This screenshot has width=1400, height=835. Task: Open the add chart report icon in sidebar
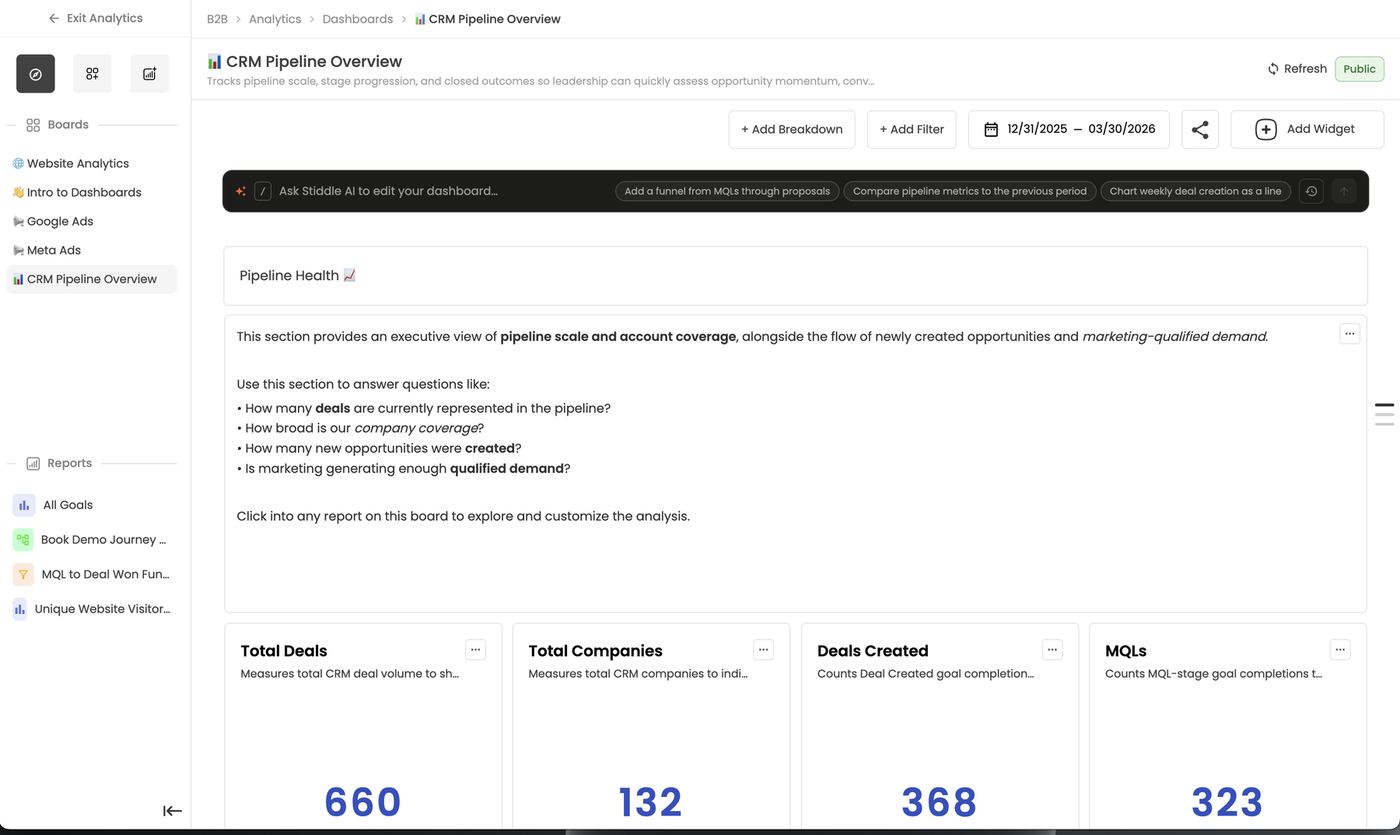[149, 74]
